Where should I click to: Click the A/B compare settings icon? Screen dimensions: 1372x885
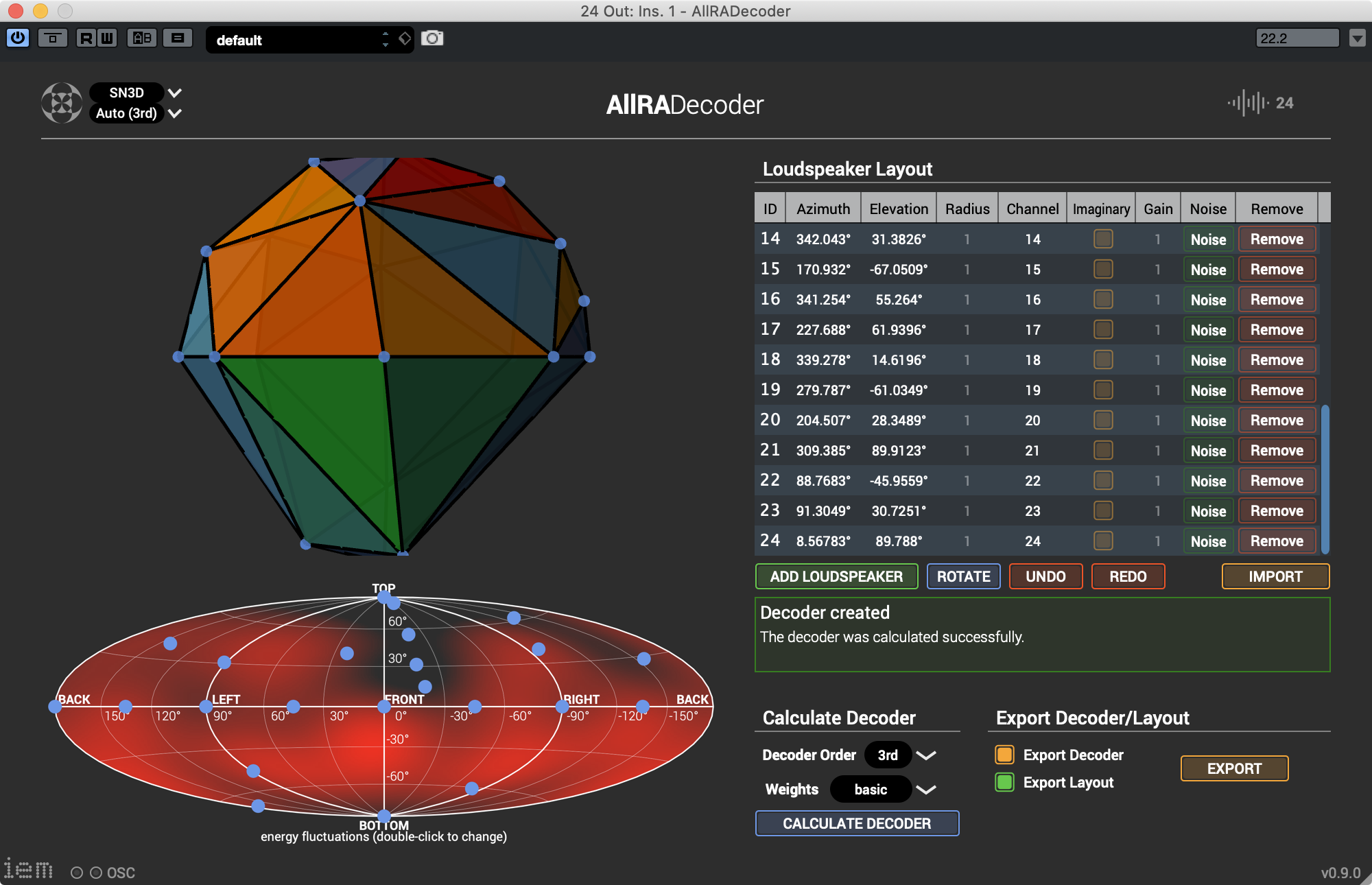click(142, 38)
